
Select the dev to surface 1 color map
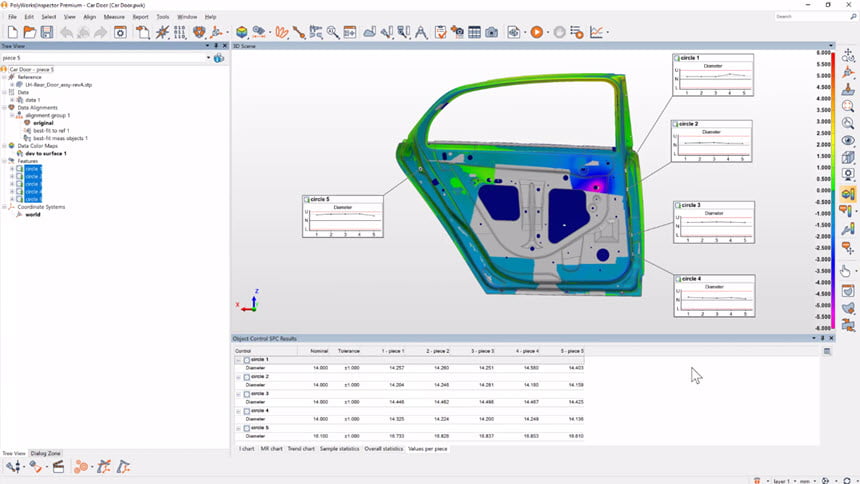click(46, 154)
